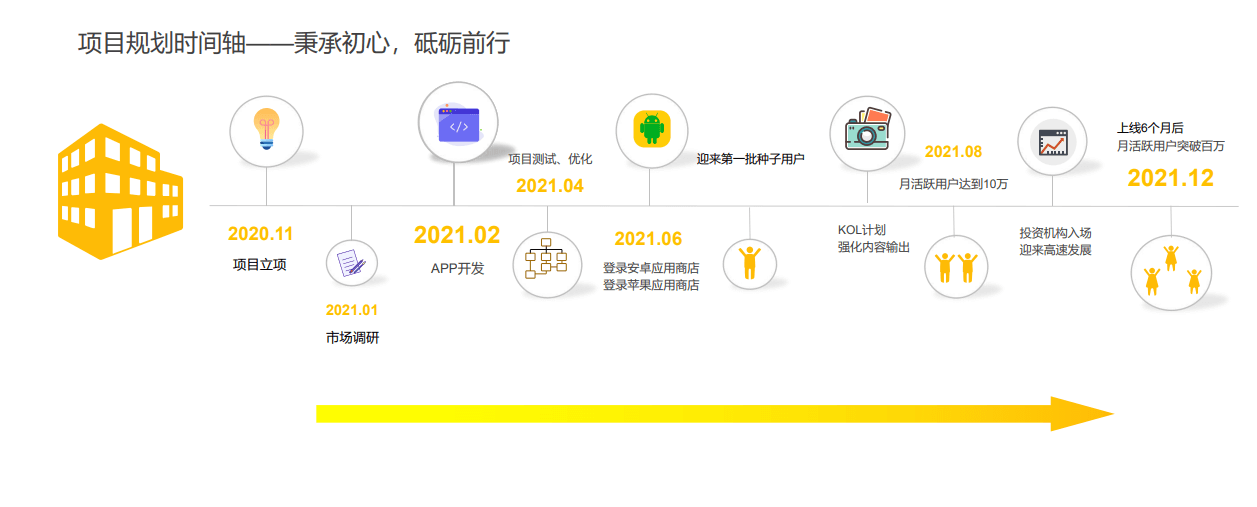The image size is (1257, 507).
Task: Select the green Android robot icon
Action: click(652, 129)
